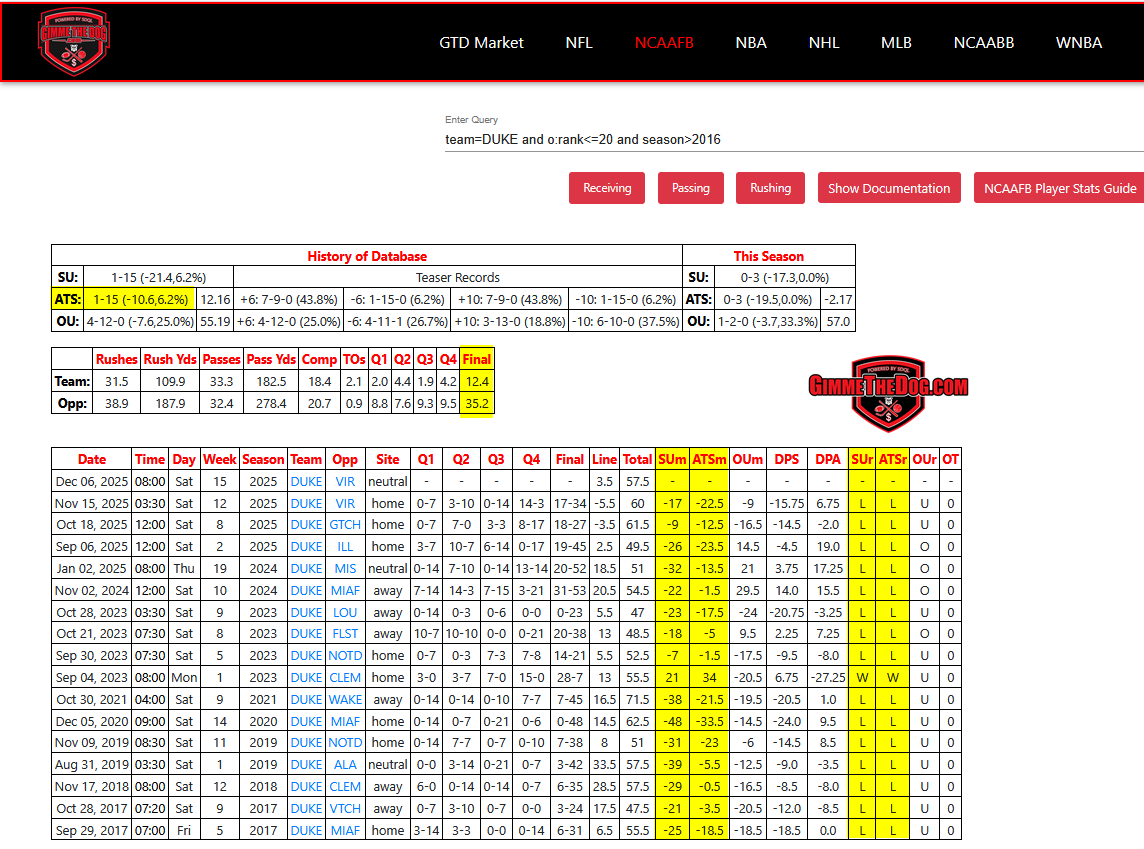Click the Opp Final value 35.2
The height and width of the screenshot is (849, 1144).
pos(477,403)
